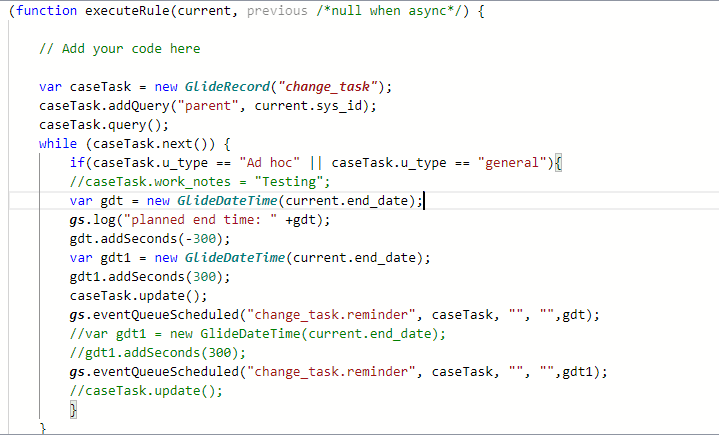This screenshot has height=439, width=719.
Task: Click eventQueueScheduled line ending with gdt1
Action: pyautogui.click(x=338, y=372)
